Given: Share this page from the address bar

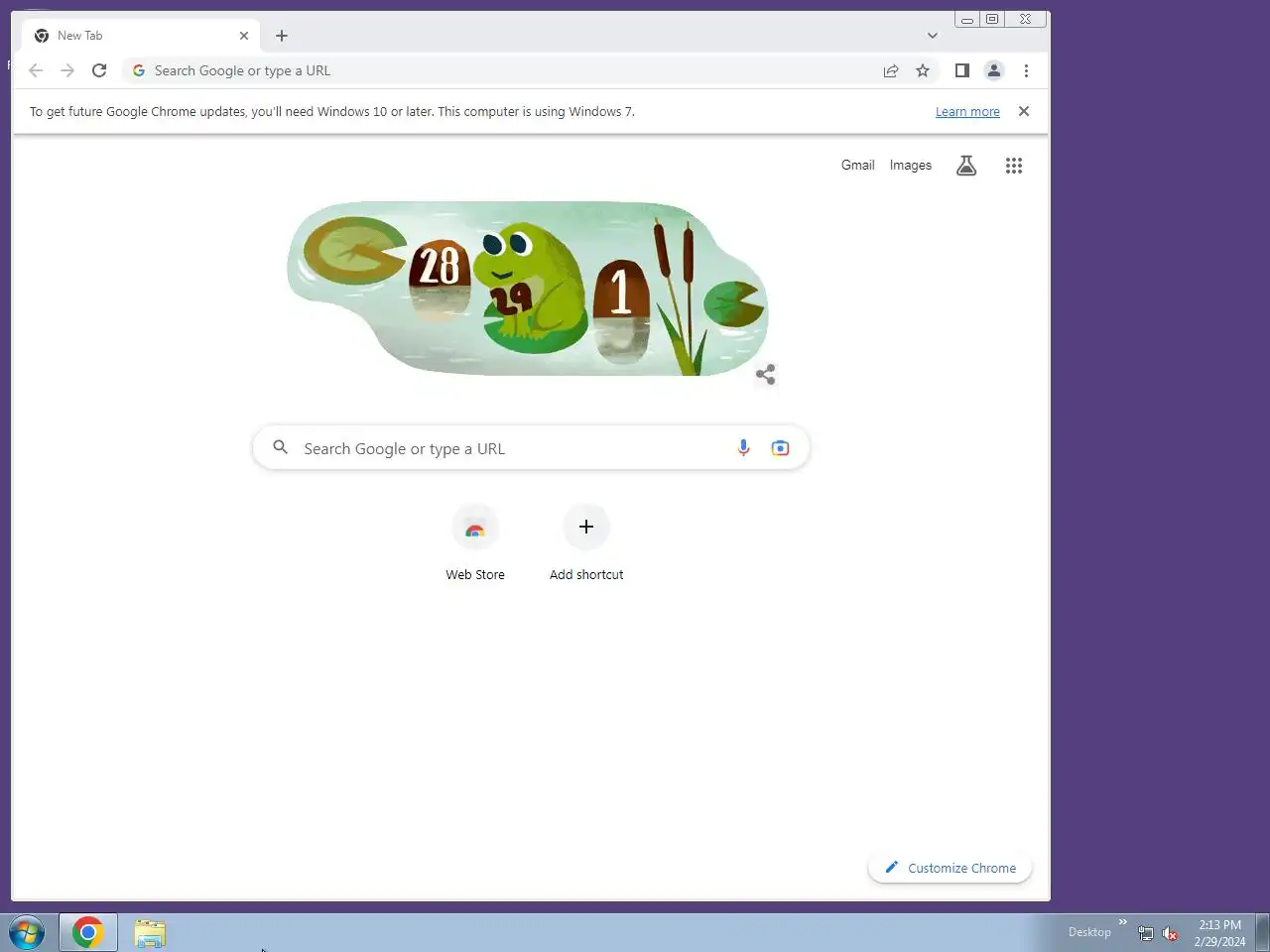Looking at the screenshot, I should [x=891, y=70].
